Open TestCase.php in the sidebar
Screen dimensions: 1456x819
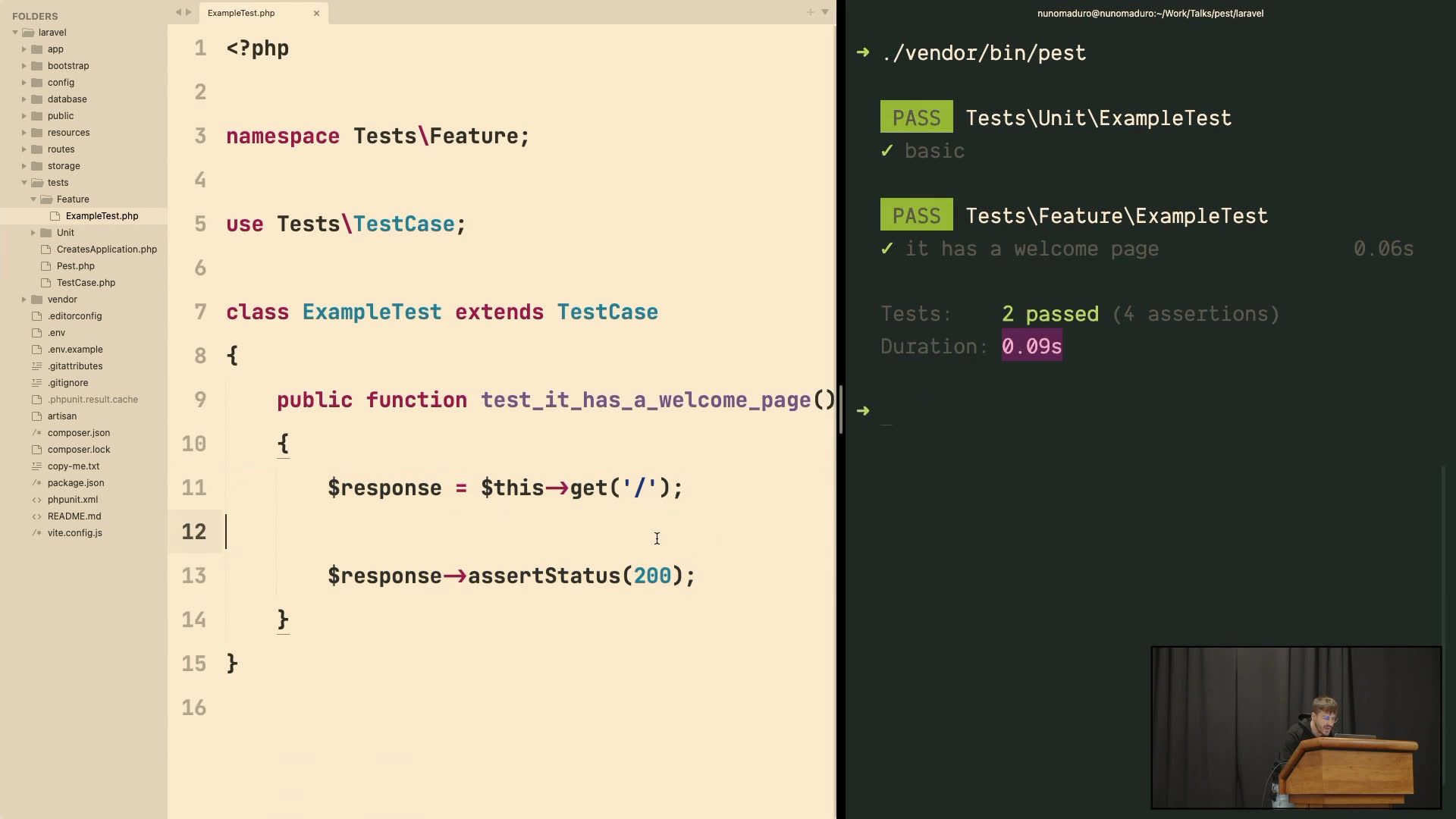(x=86, y=283)
